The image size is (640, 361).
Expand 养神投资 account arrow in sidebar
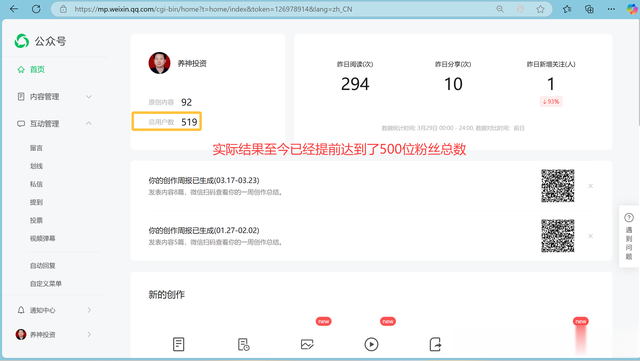(x=89, y=334)
